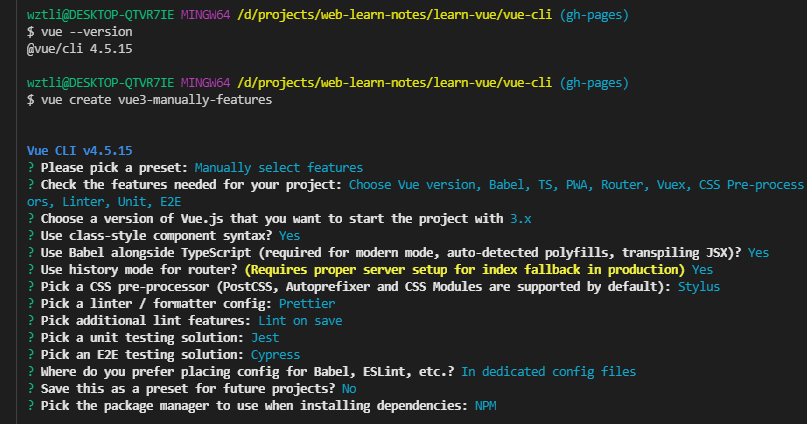Click 'In dedicated config files' answer
The width and height of the screenshot is (807, 424).
tap(549, 372)
